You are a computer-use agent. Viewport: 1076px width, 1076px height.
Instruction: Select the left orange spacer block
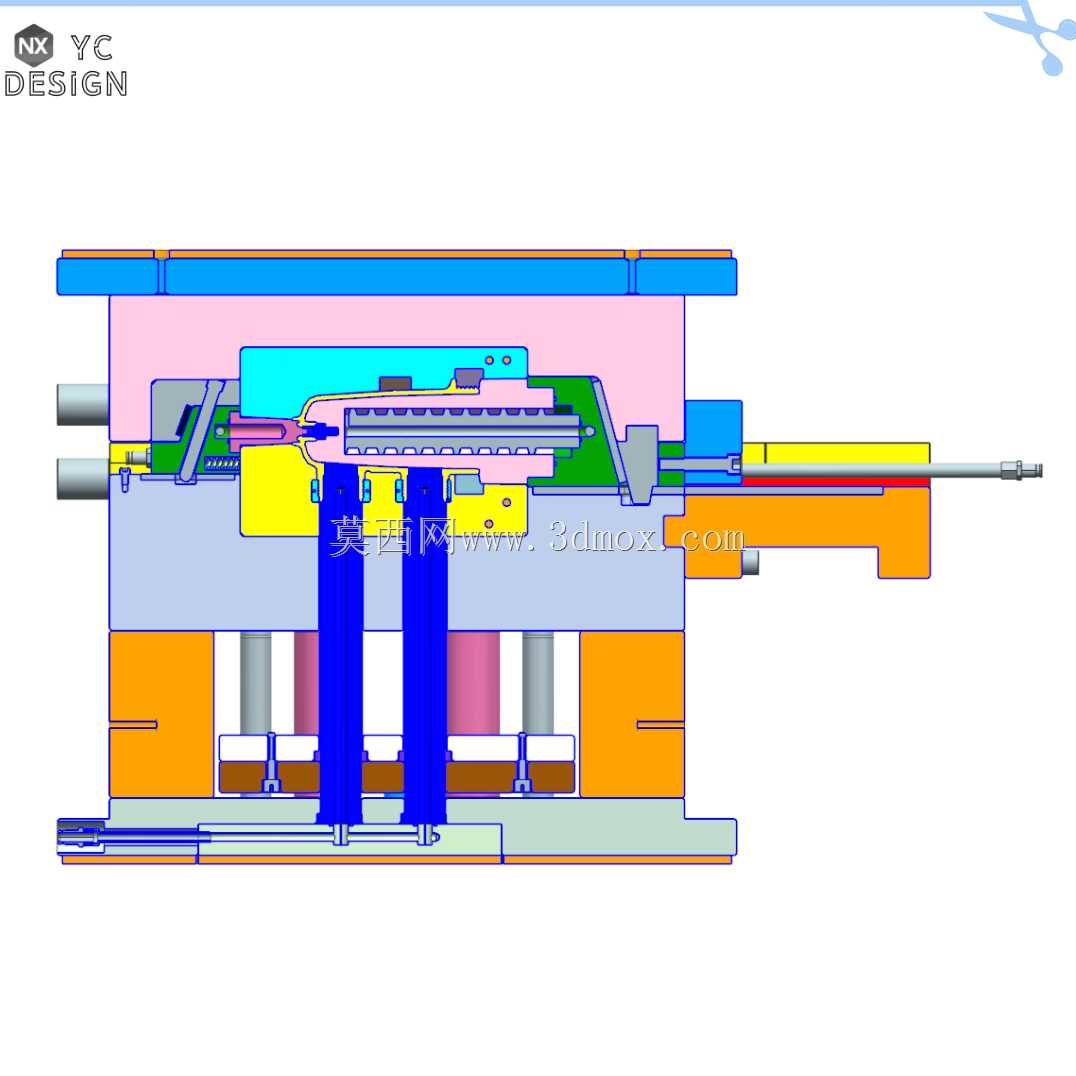[x=161, y=714]
